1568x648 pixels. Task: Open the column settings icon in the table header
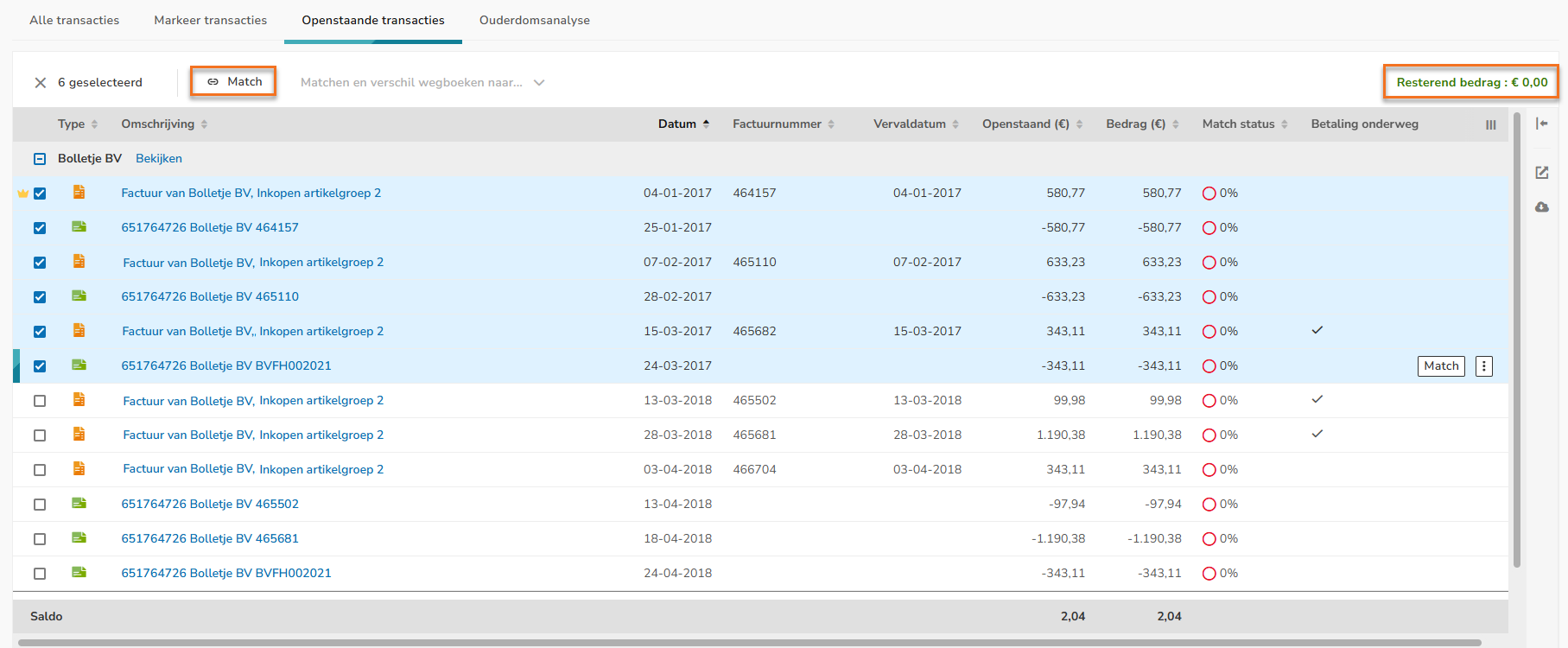pos(1490,124)
